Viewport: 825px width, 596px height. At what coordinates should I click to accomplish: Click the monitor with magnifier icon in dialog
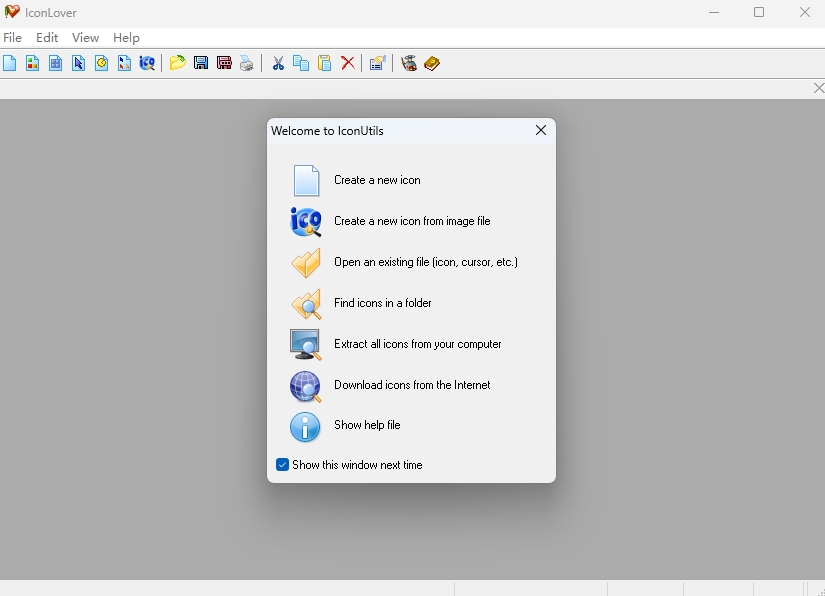(305, 345)
